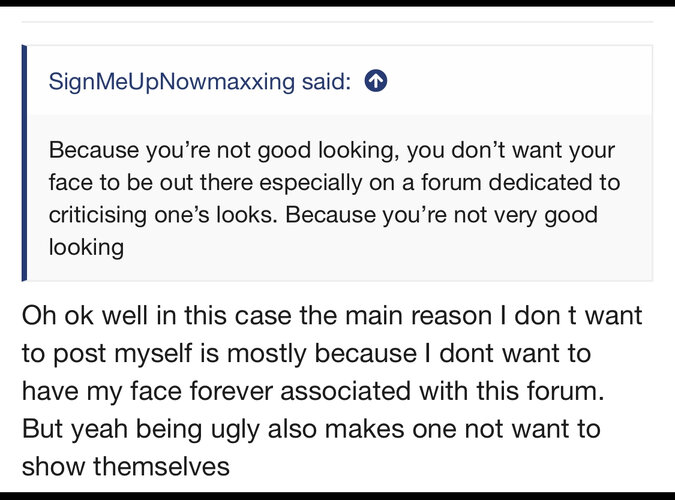Click the blue left border of quote
This screenshot has height=500, width=675.
[x=23, y=162]
